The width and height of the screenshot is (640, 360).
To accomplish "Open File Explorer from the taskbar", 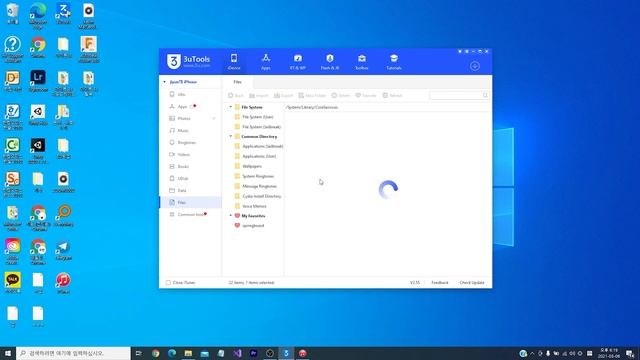I will coord(188,353).
